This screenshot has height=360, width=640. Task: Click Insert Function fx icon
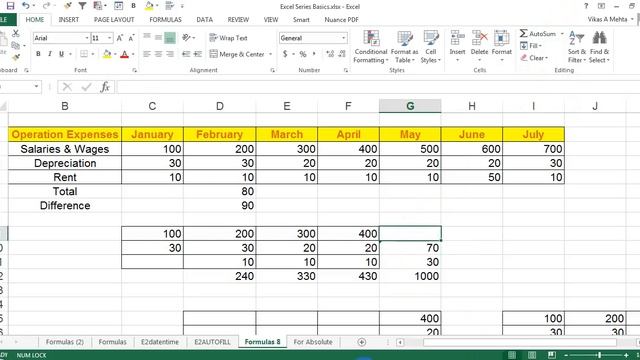(x=105, y=87)
